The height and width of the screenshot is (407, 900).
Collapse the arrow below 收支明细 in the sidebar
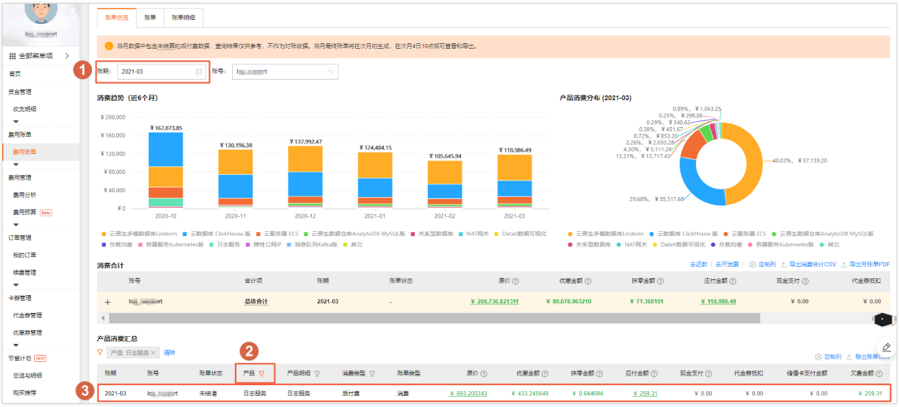(16, 121)
